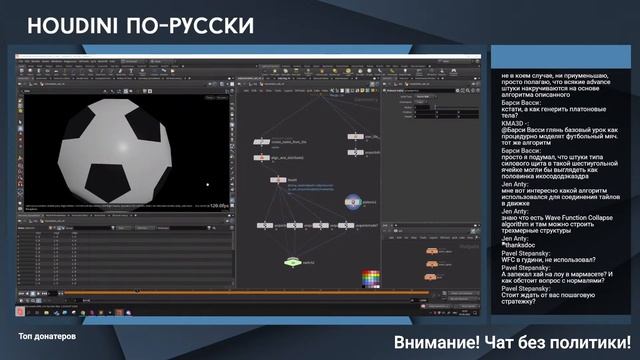The image size is (640, 360).
Task: Add a Spot Light from the shelf
Action: point(286,72)
